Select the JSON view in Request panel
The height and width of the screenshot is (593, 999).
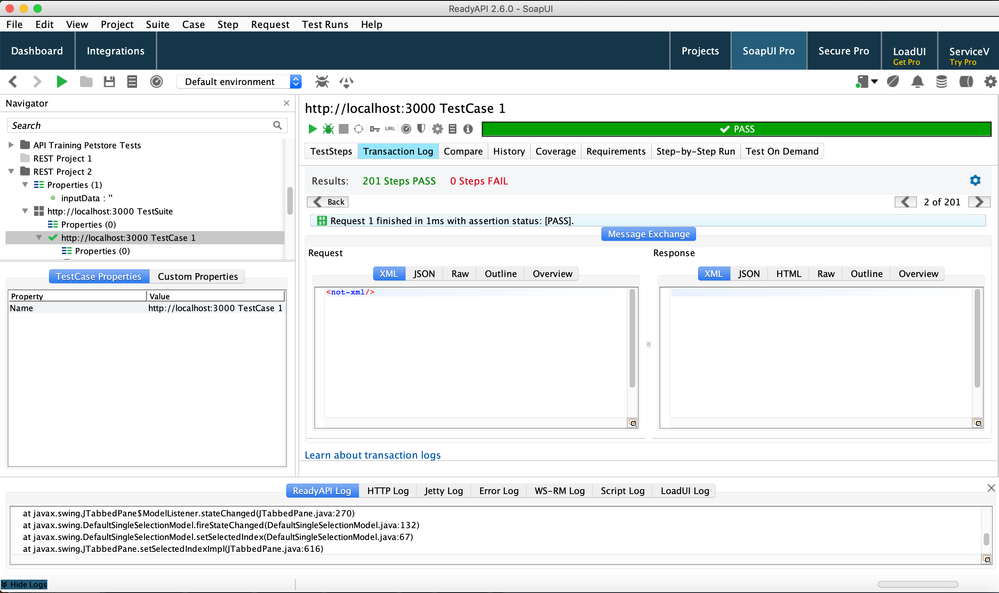pyautogui.click(x=424, y=274)
